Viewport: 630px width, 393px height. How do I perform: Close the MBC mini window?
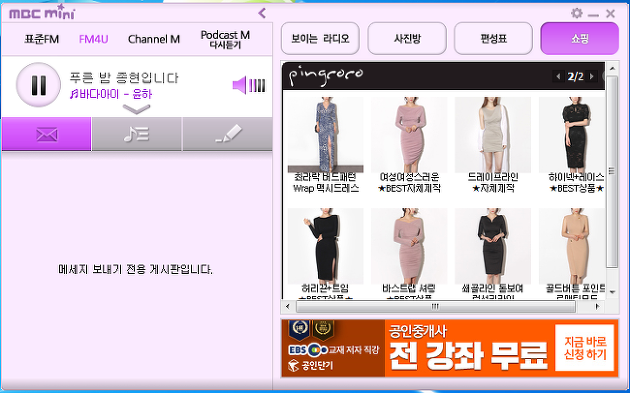click(x=610, y=14)
